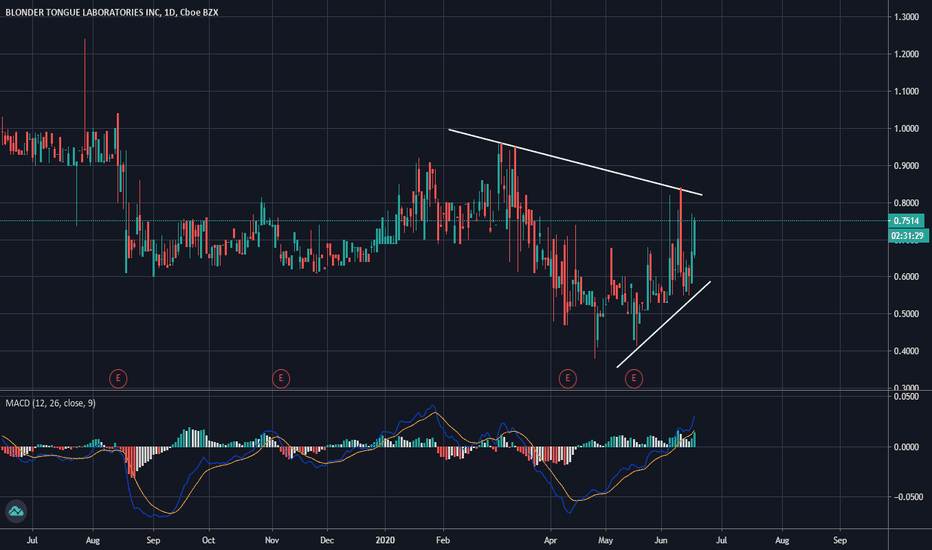
Task: Click the MACD (12, 26, close, 9) label
Action: click(x=51, y=403)
